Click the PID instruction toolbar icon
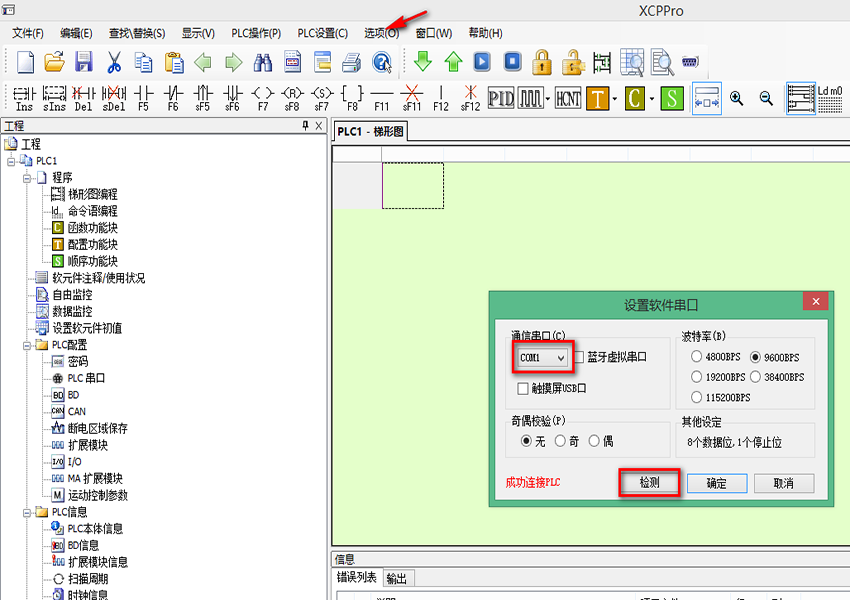Screen dimensions: 850x600 pos(500,98)
